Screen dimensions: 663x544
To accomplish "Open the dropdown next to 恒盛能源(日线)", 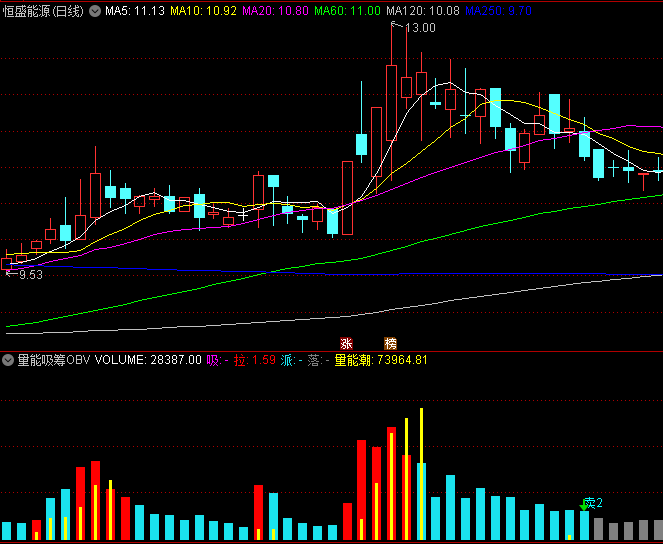I will coord(95,11).
